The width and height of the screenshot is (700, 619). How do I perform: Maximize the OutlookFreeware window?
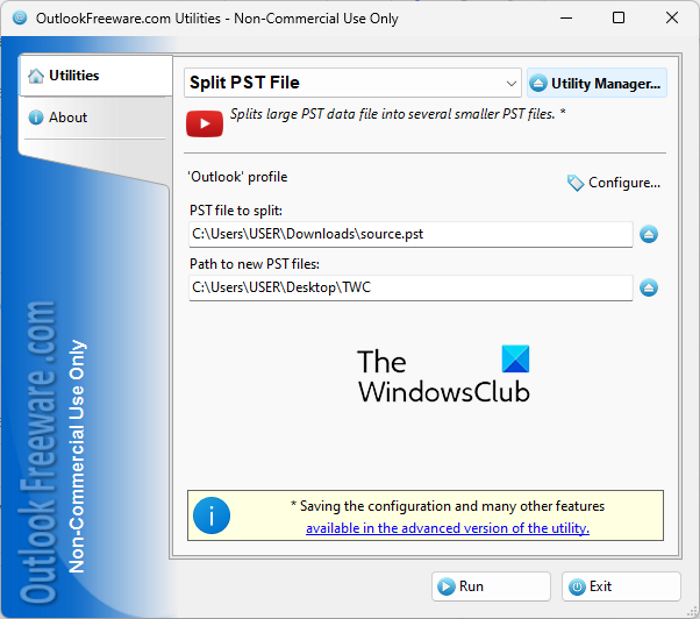tap(618, 18)
